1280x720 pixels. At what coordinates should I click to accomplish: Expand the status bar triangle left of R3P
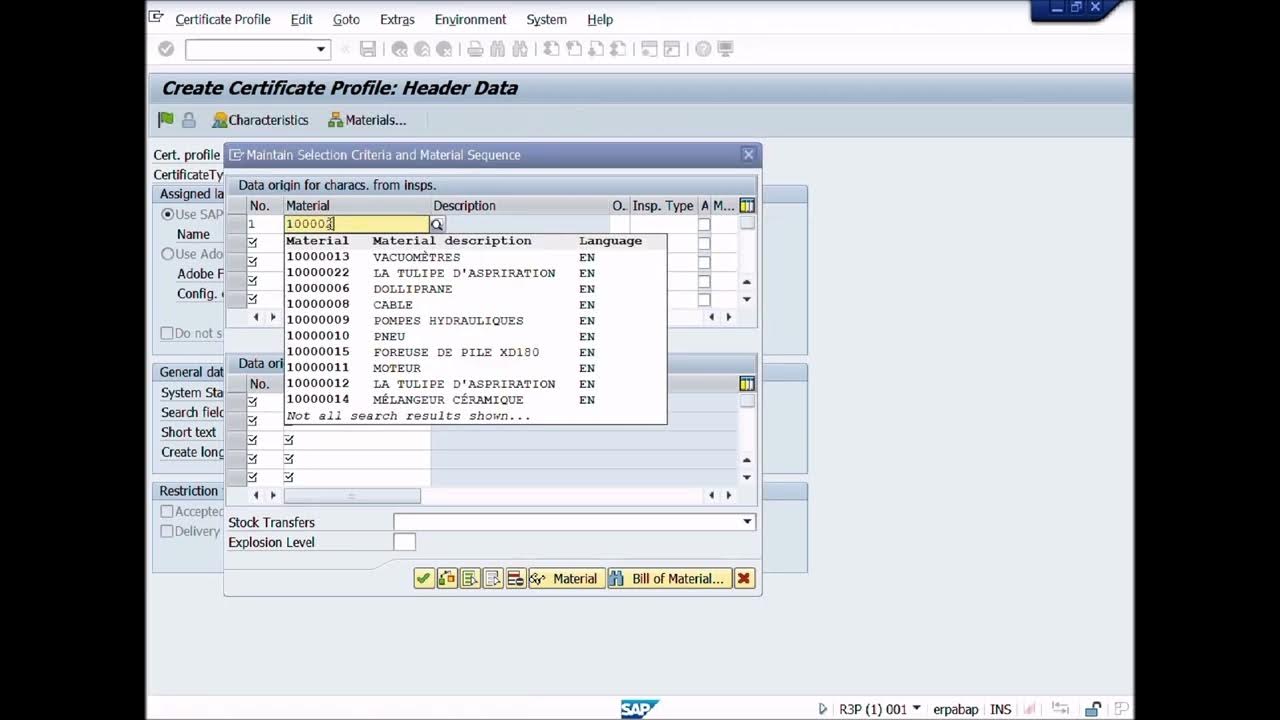823,709
